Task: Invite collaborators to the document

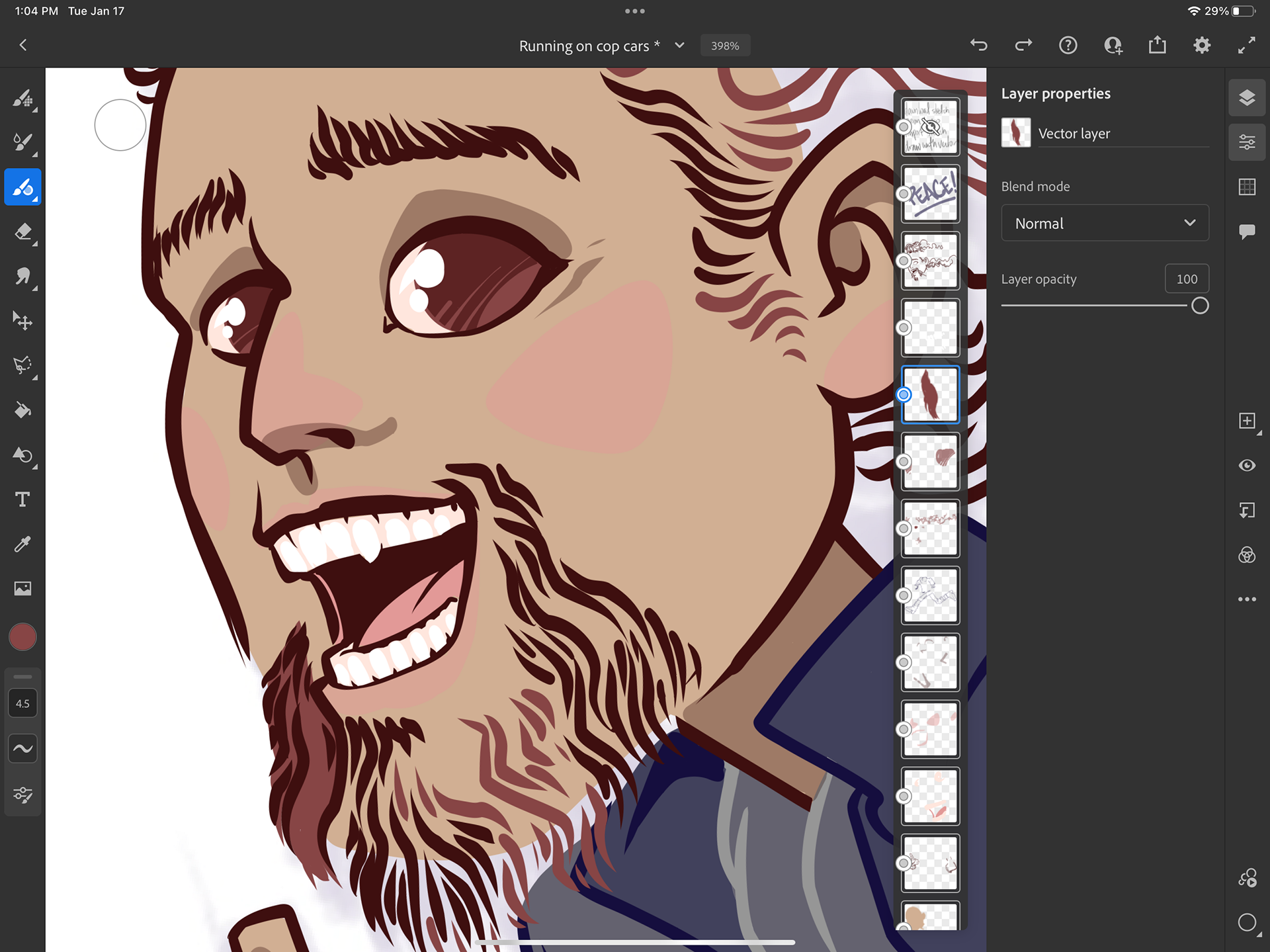Action: click(1113, 45)
